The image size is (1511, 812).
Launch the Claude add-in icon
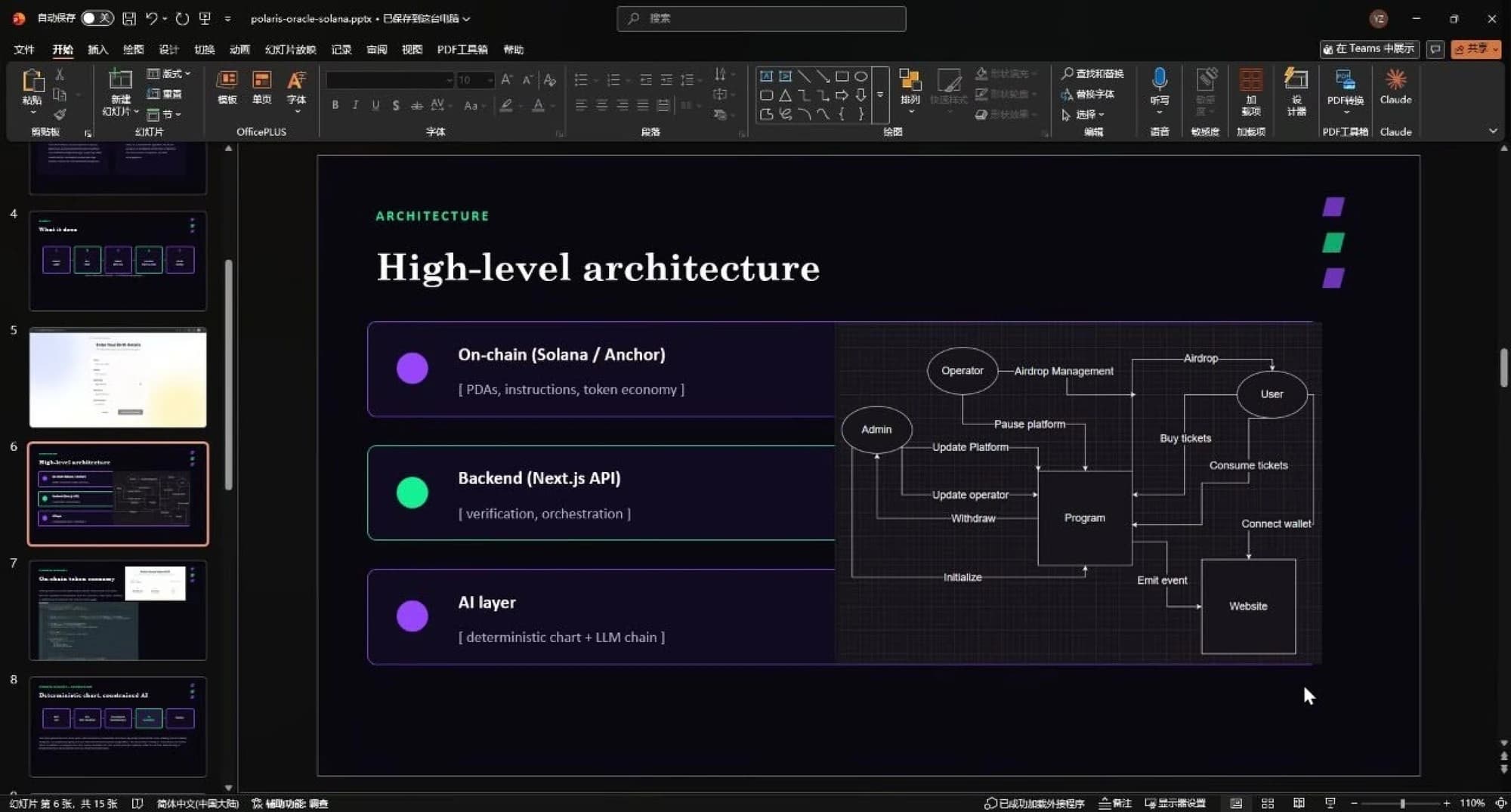(1395, 79)
